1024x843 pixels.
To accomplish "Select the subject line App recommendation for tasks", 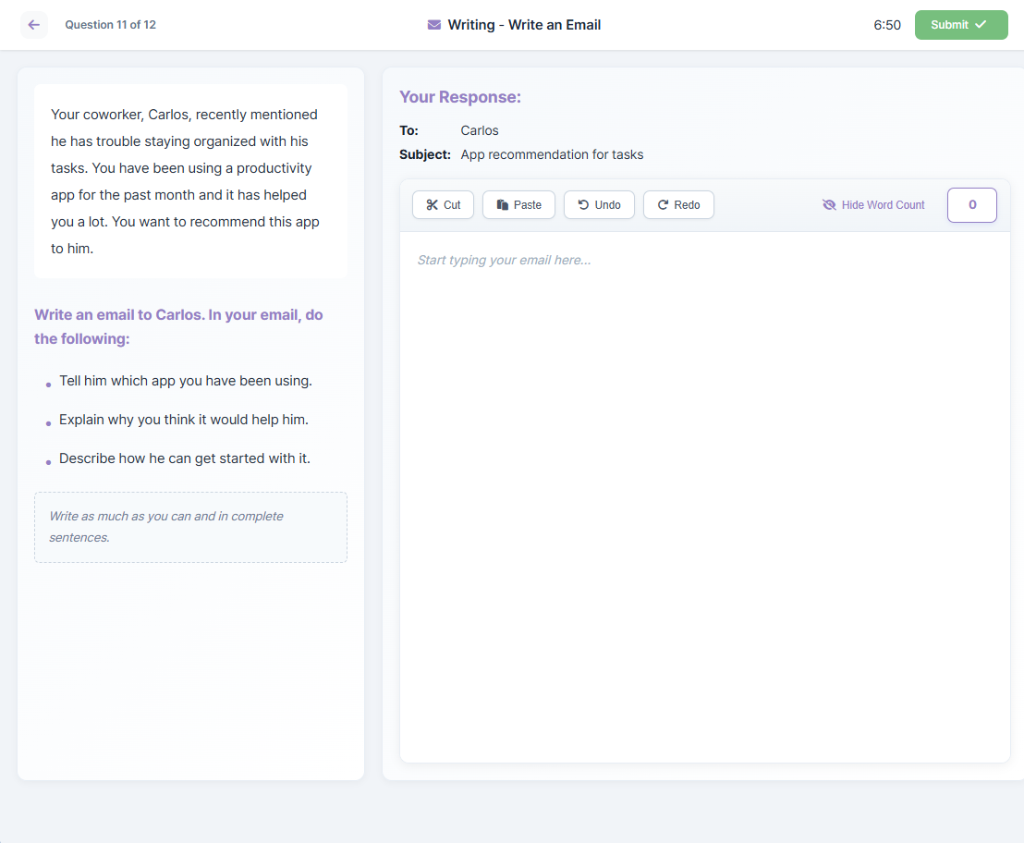I will click(x=551, y=155).
